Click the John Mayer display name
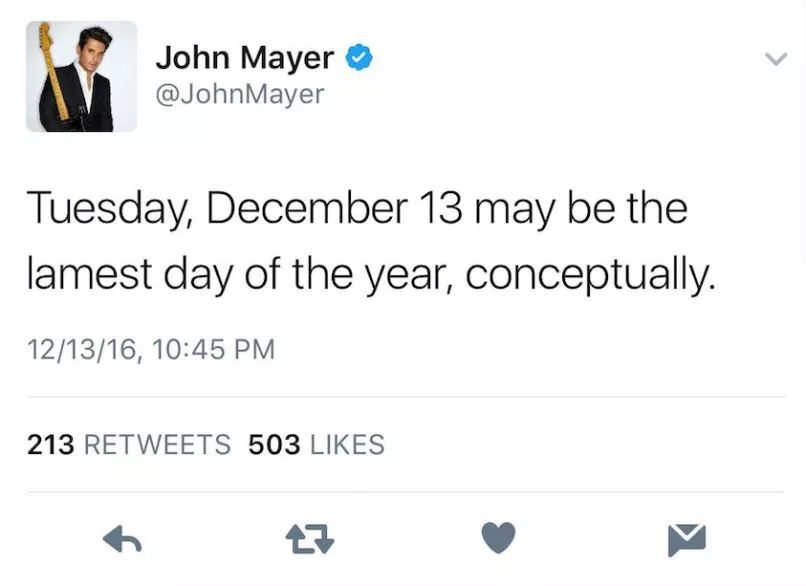This screenshot has height=586, width=806. [x=245, y=58]
